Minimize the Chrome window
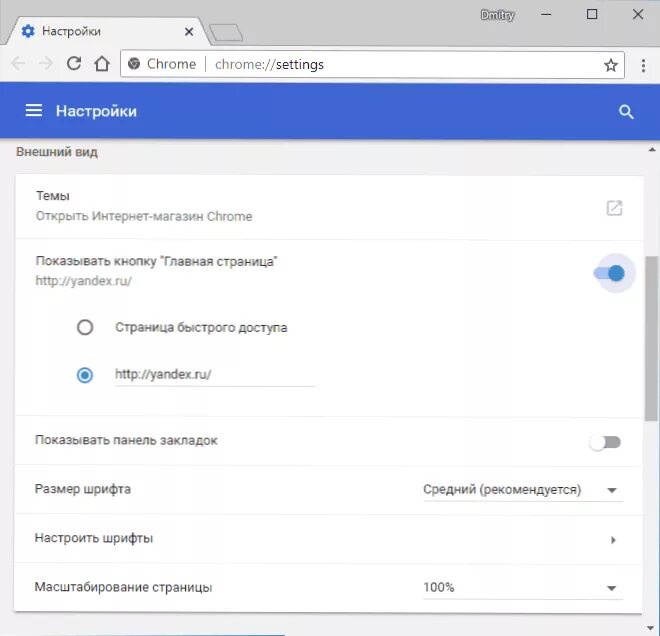The width and height of the screenshot is (660, 636). (546, 15)
